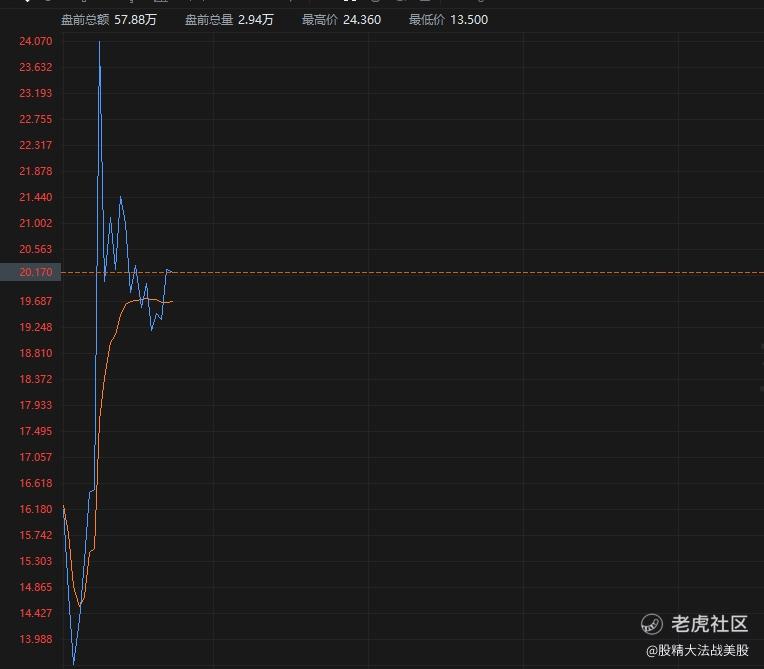
Task: Click the 13.988 price axis label
Action: pos(36,639)
